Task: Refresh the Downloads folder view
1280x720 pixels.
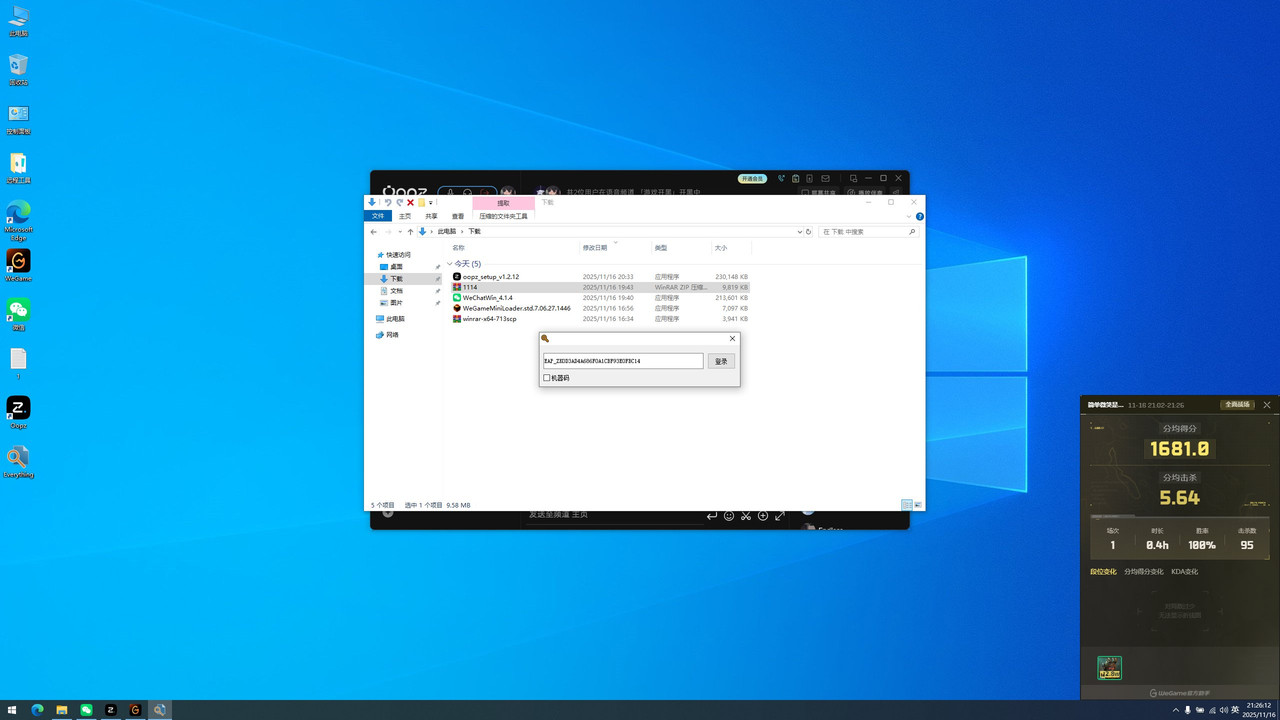Action: (x=809, y=231)
